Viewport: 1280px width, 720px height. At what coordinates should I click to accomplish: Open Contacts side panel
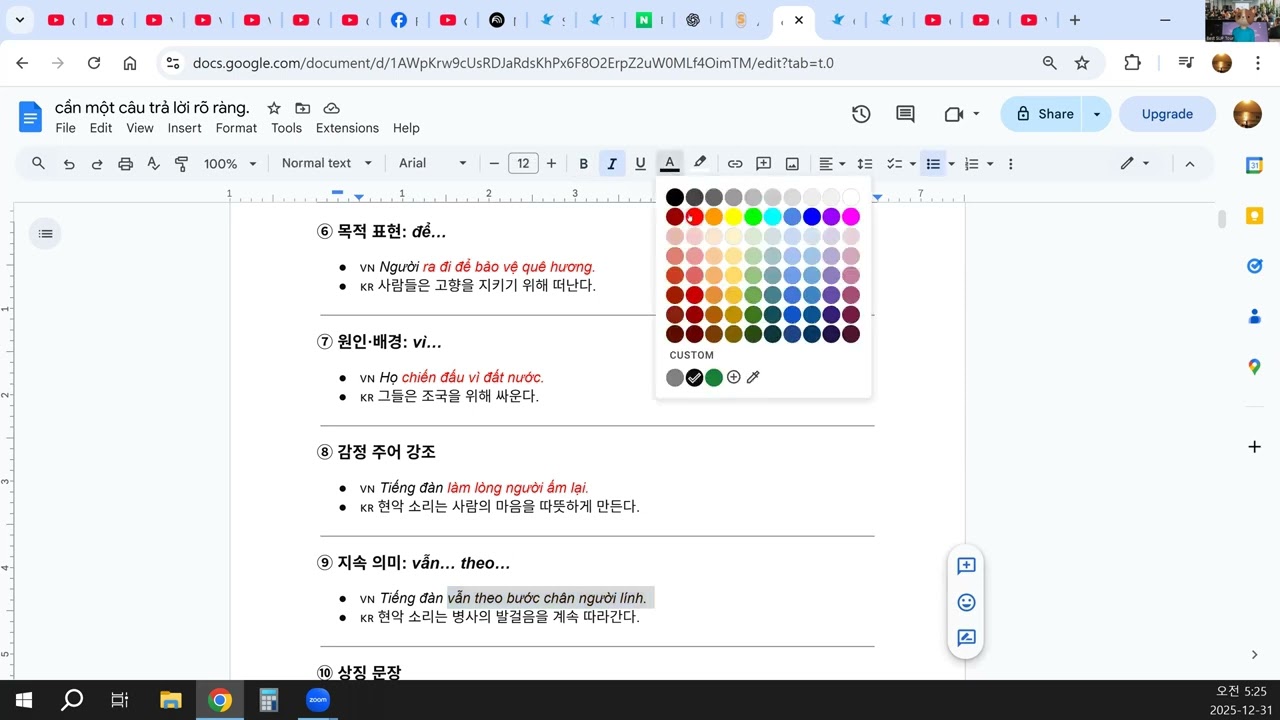pos(1254,317)
